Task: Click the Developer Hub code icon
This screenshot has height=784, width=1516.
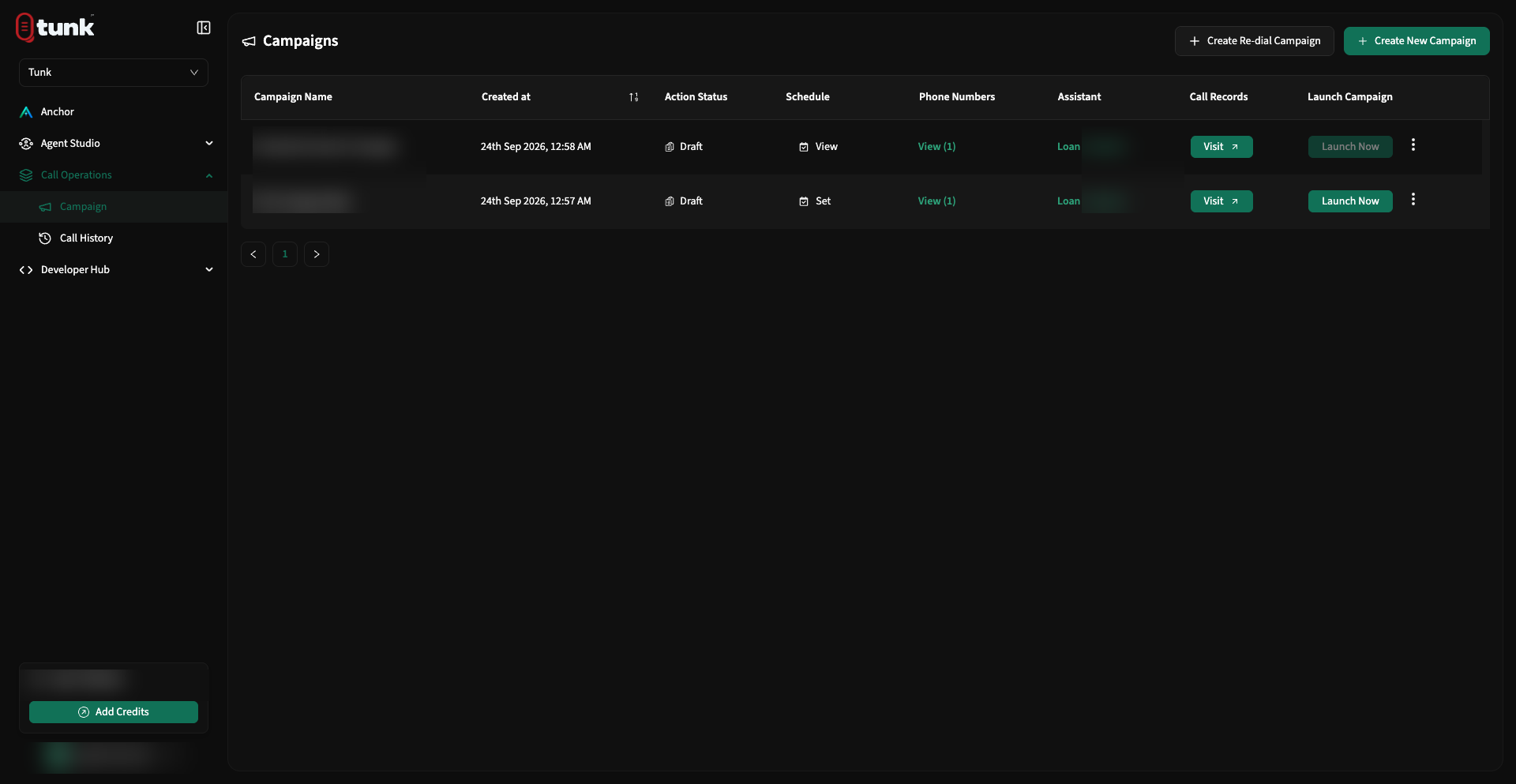Action: (x=26, y=270)
